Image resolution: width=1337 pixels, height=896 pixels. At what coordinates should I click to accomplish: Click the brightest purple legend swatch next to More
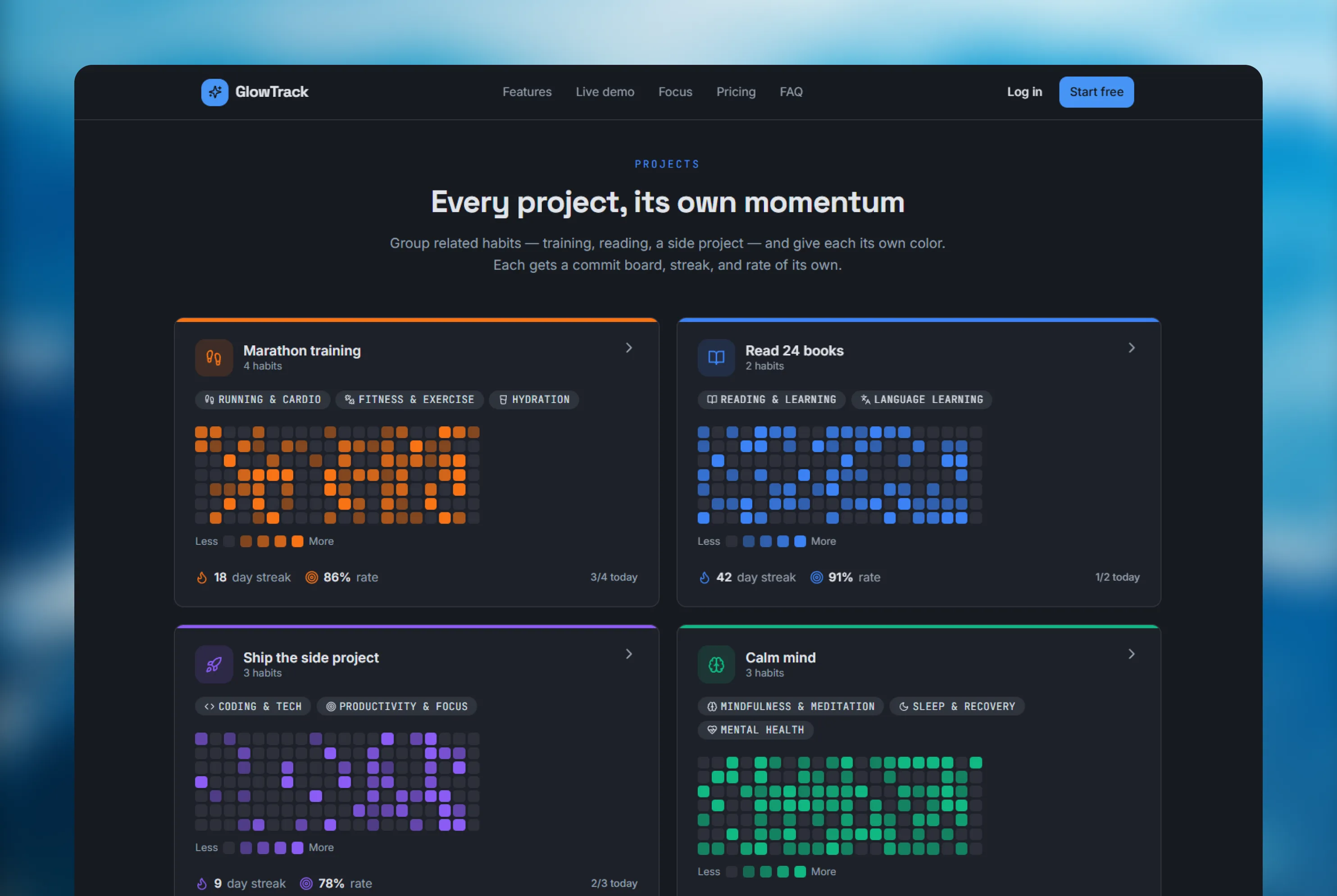(297, 848)
